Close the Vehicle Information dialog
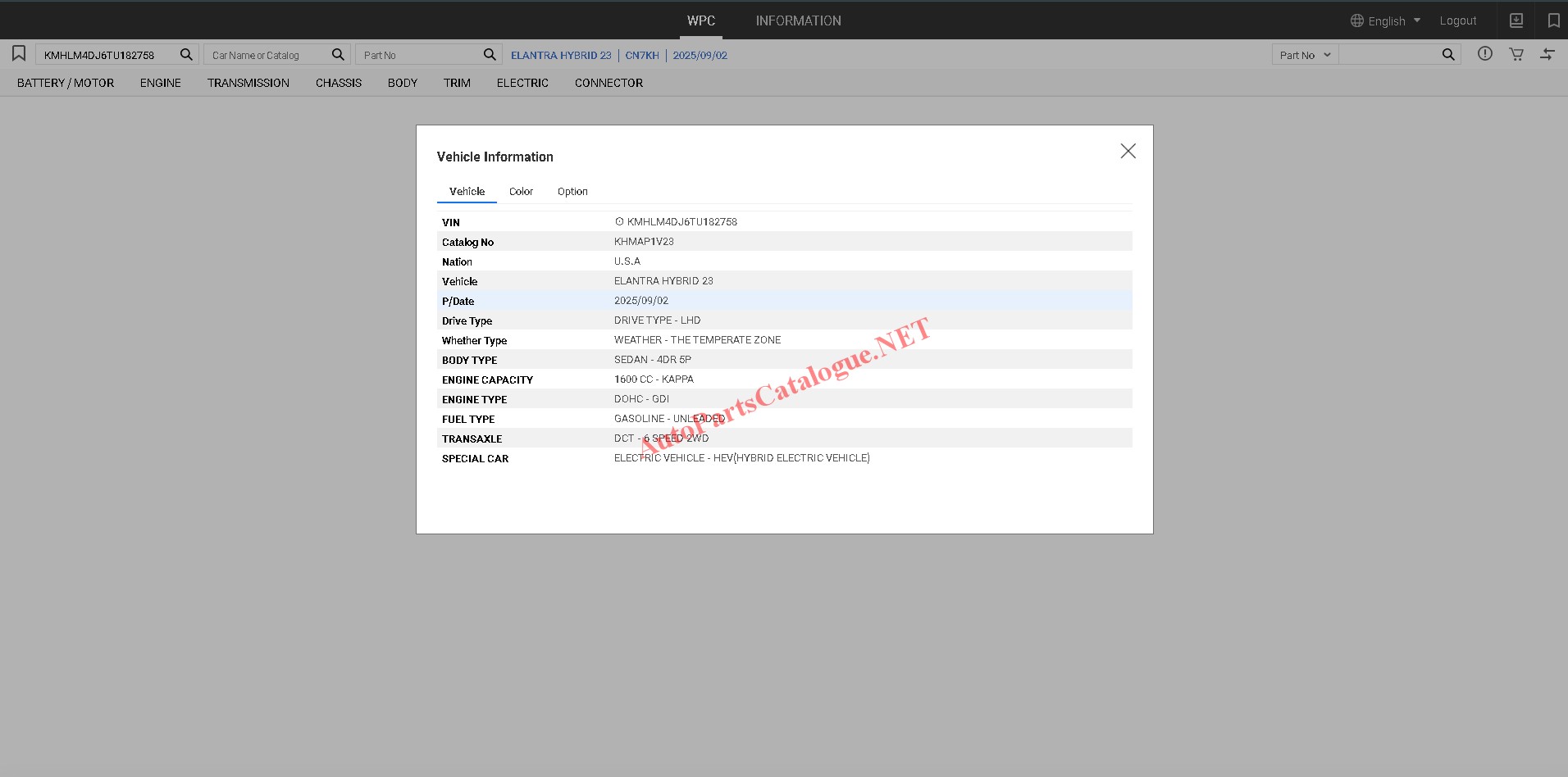This screenshot has height=777, width=1568. coord(1128,151)
